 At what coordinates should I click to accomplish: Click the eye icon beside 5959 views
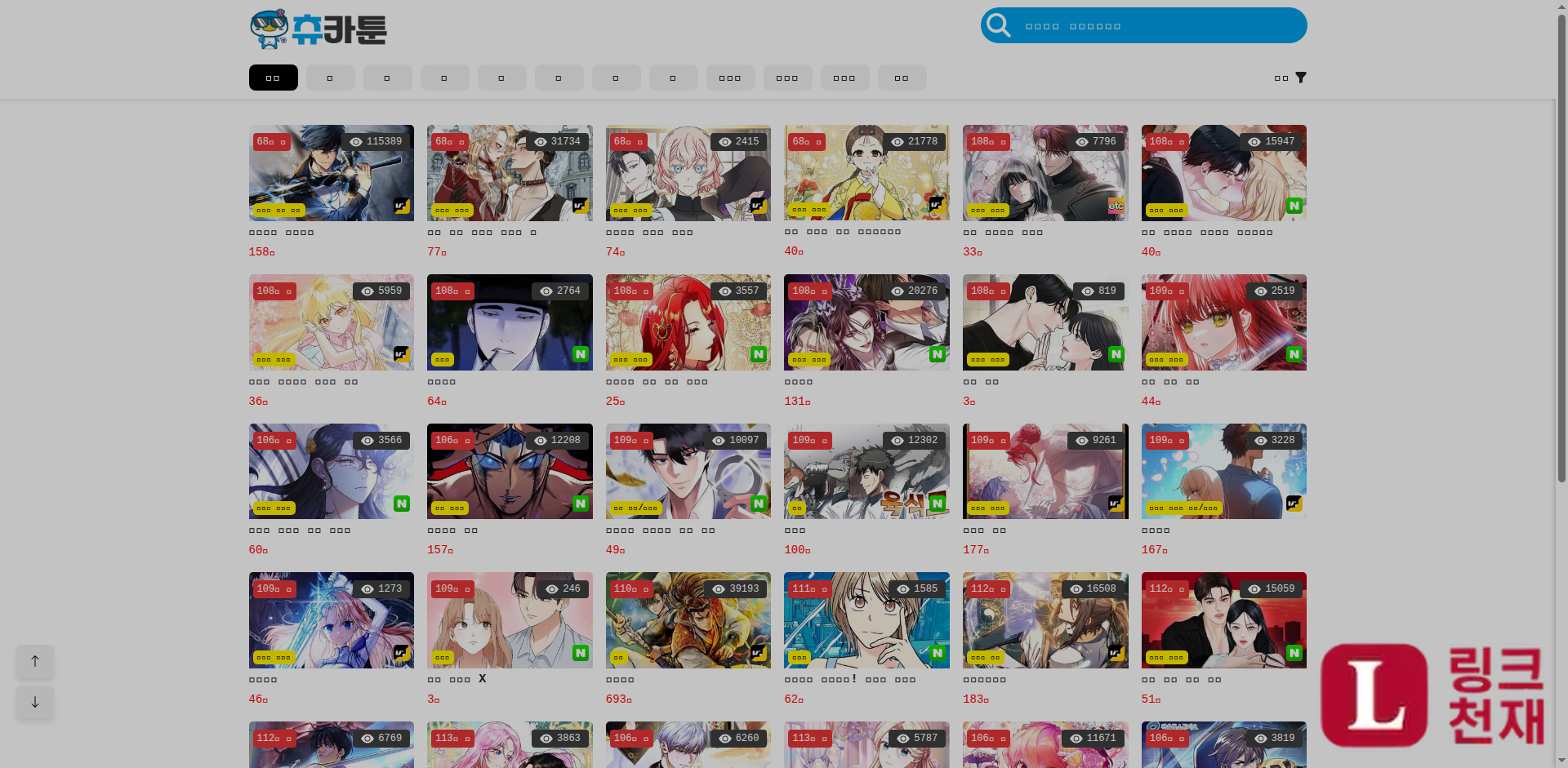pyautogui.click(x=367, y=291)
